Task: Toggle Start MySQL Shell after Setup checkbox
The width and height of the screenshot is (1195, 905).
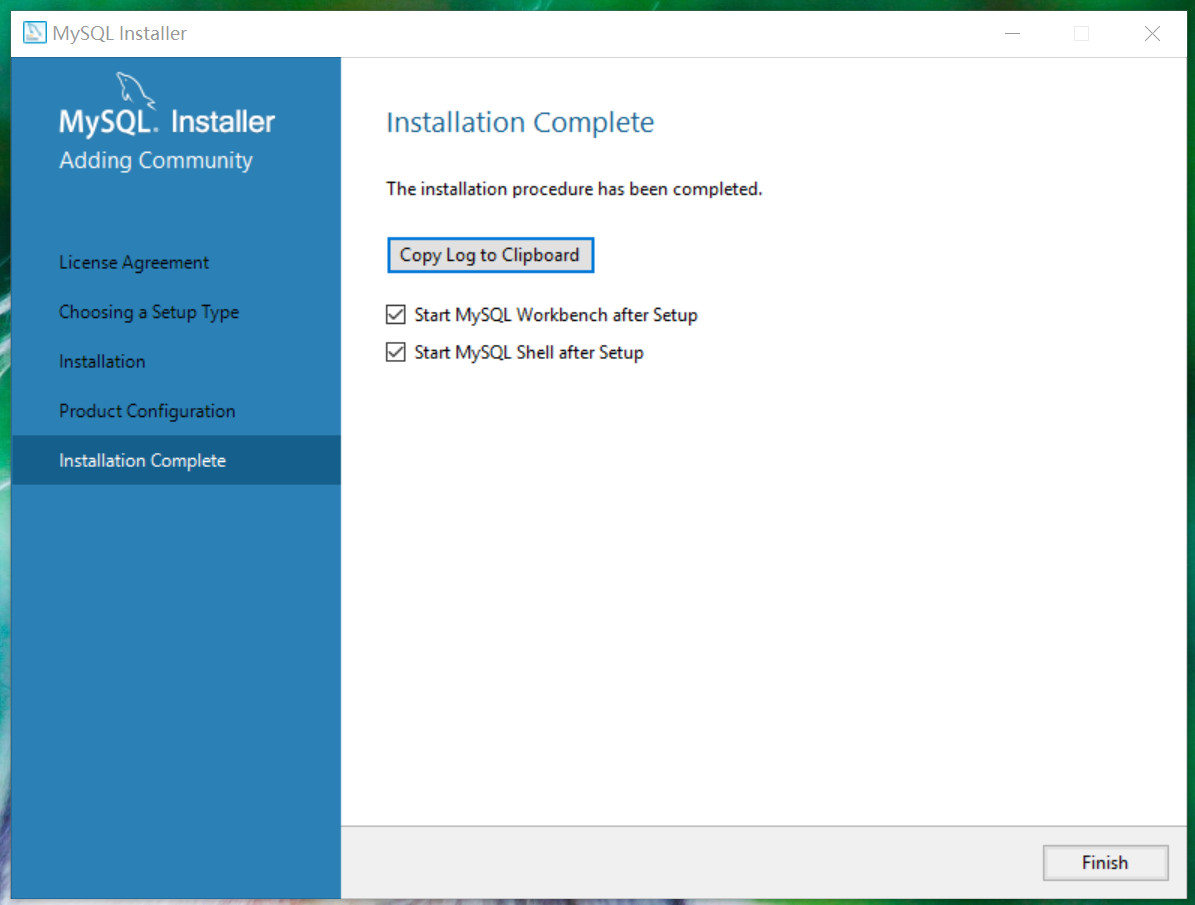Action: point(396,352)
